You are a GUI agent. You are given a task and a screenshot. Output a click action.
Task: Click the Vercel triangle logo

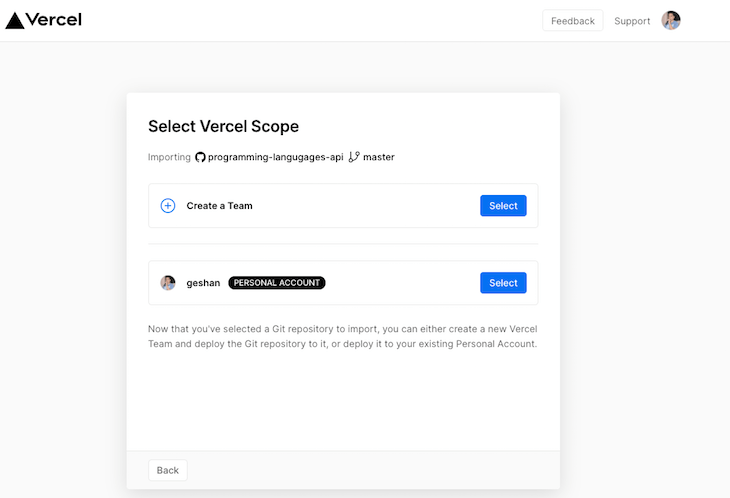point(14,20)
